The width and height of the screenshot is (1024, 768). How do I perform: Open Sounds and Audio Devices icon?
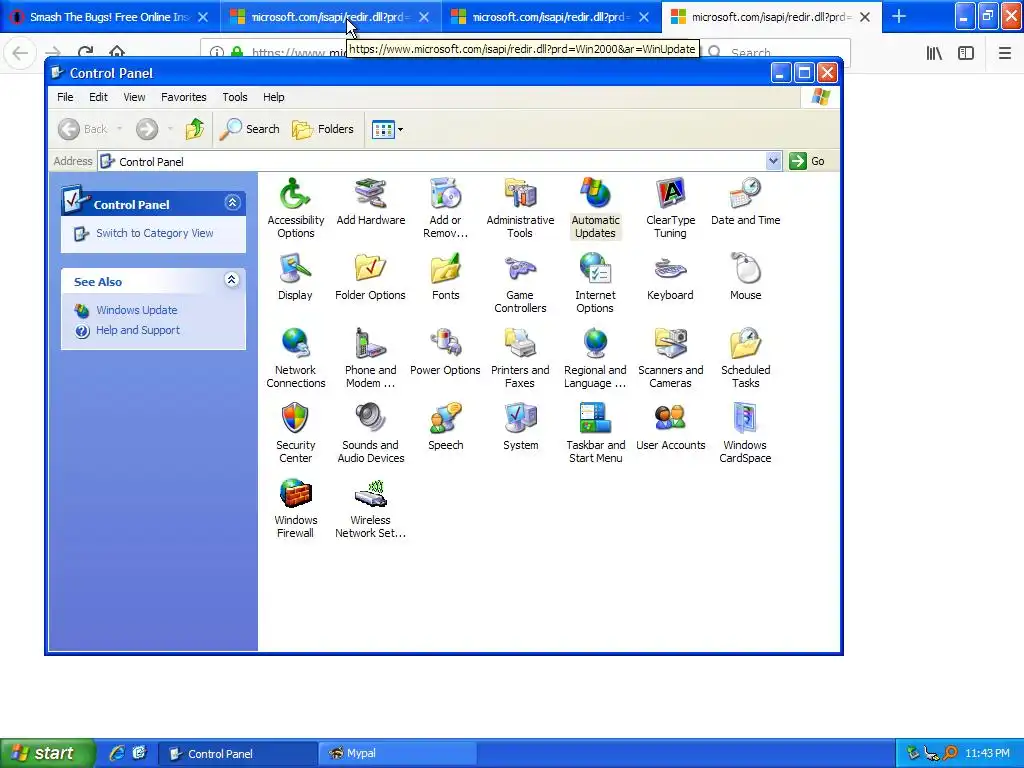tap(370, 433)
